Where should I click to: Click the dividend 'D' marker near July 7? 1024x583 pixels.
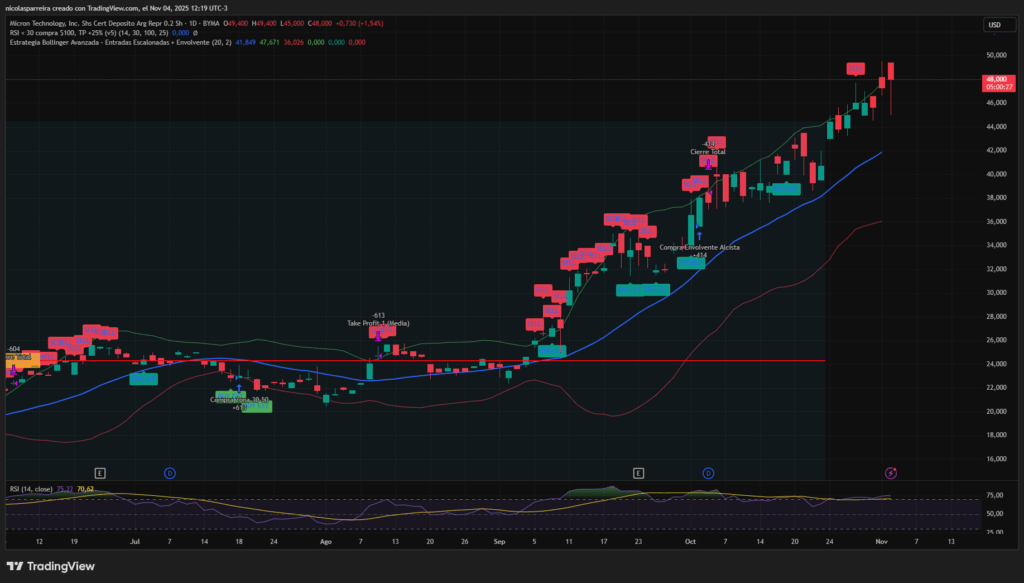click(x=170, y=472)
